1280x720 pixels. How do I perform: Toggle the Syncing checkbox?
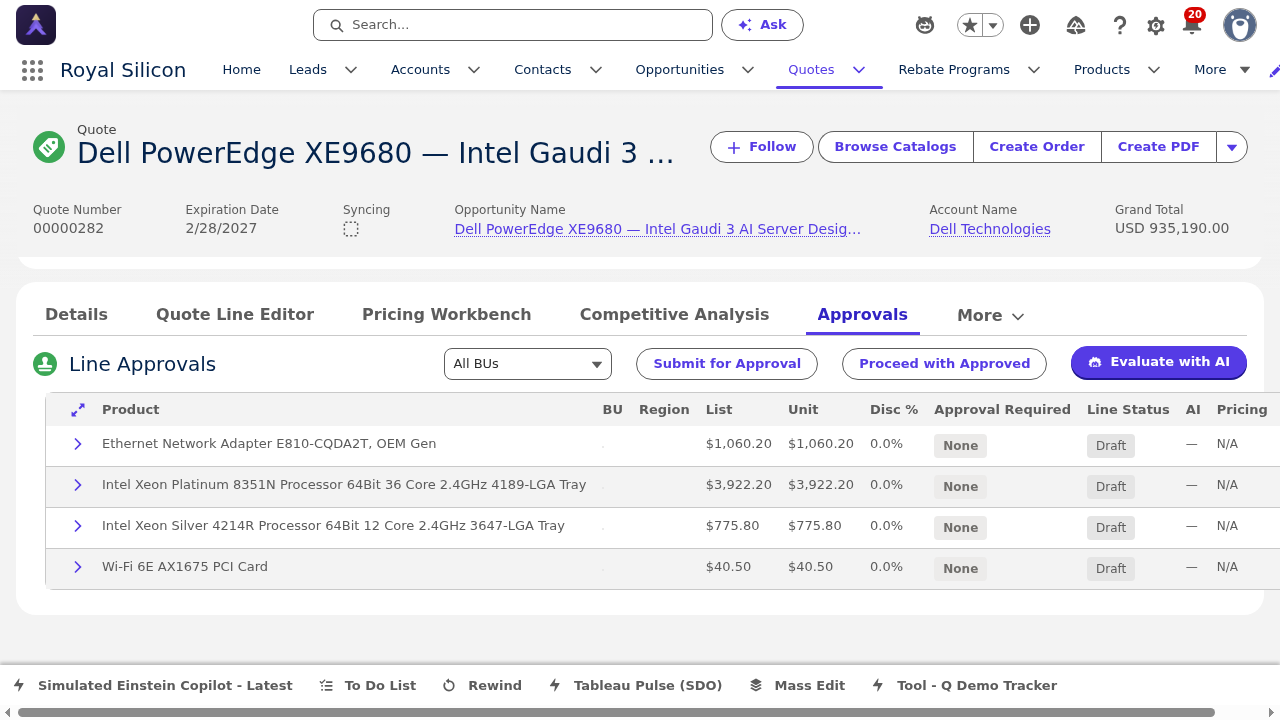(351, 229)
